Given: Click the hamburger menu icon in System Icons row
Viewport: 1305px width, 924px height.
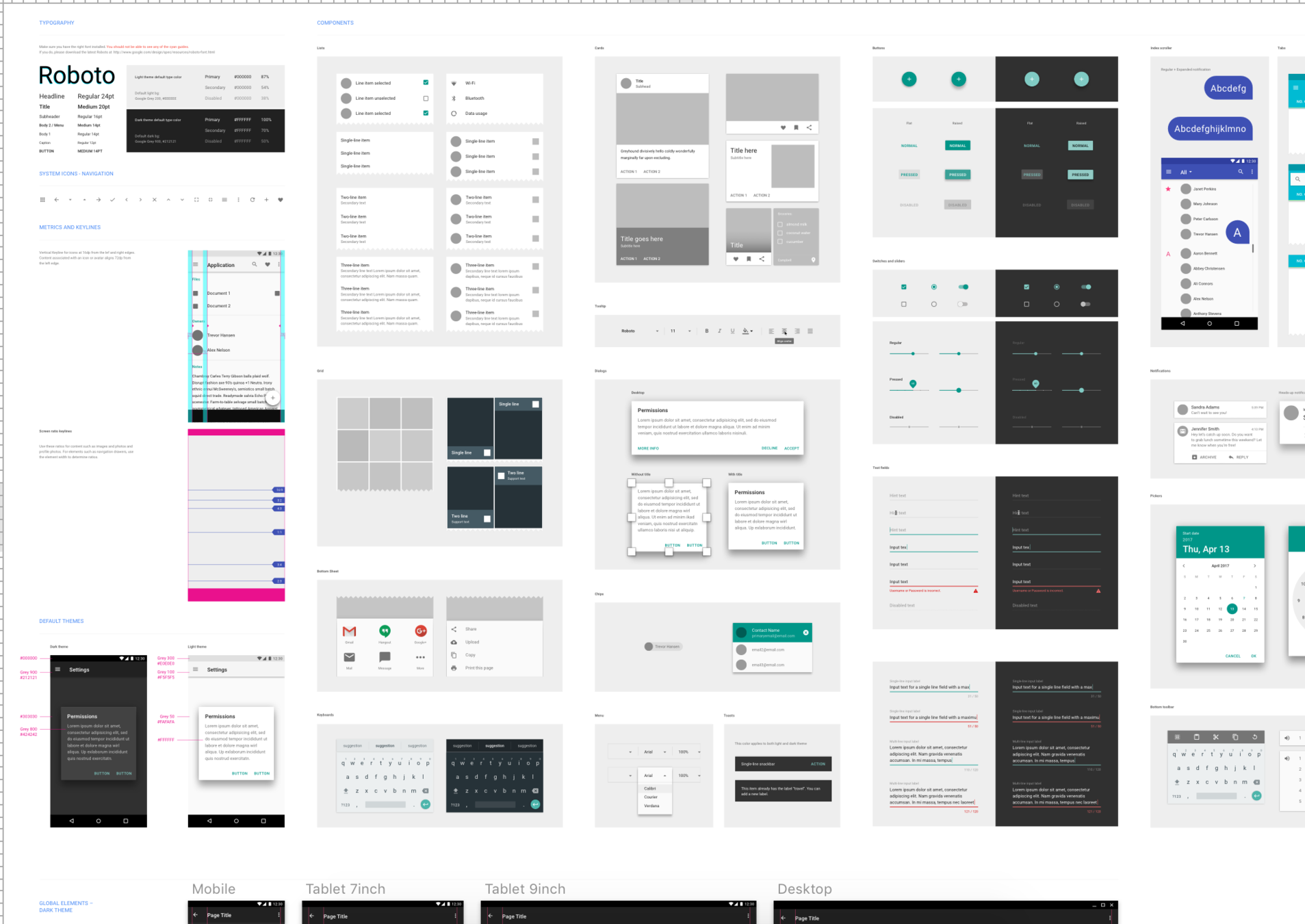Looking at the screenshot, I should (224, 200).
